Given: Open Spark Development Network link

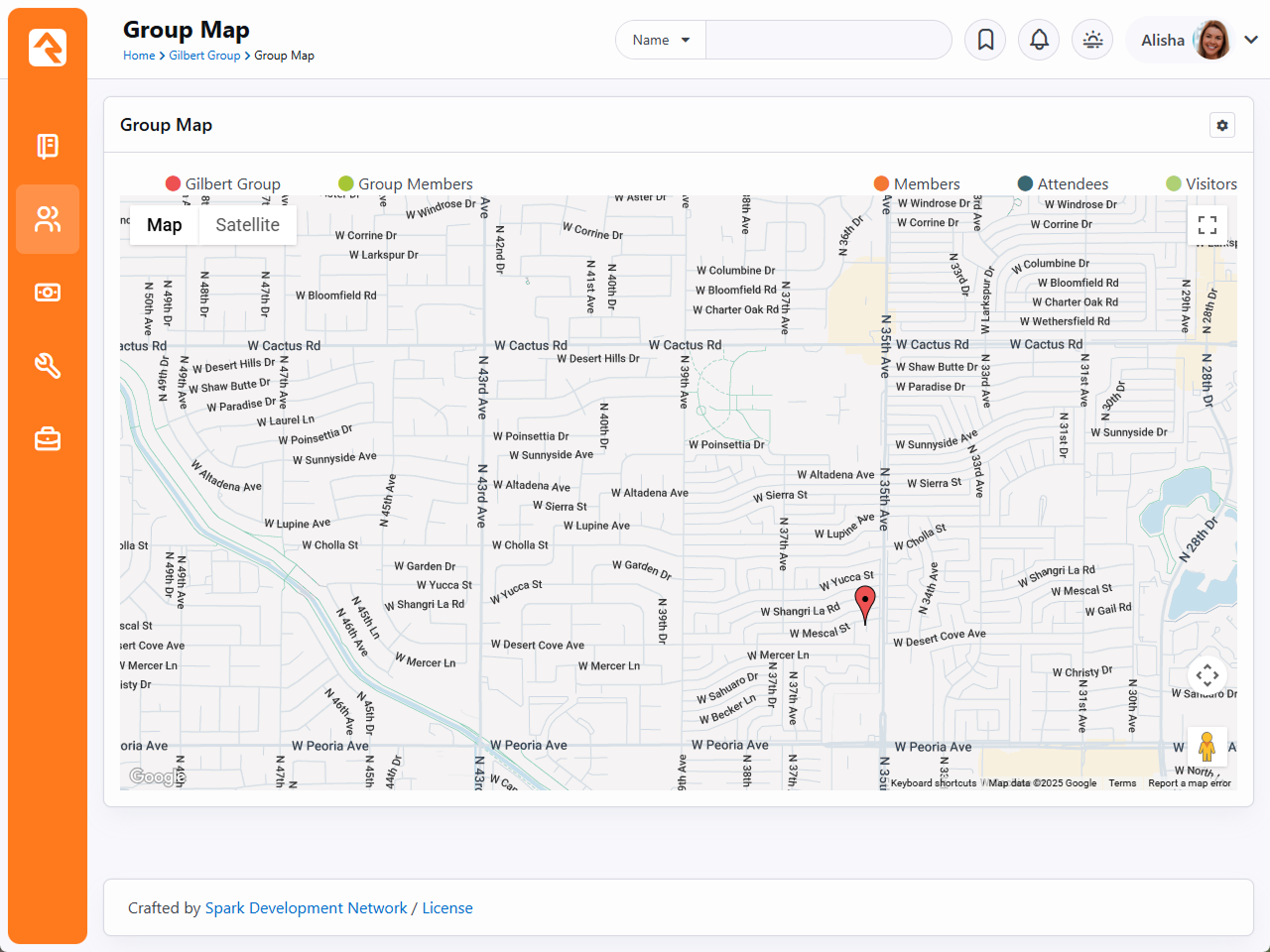Looking at the screenshot, I should (306, 908).
